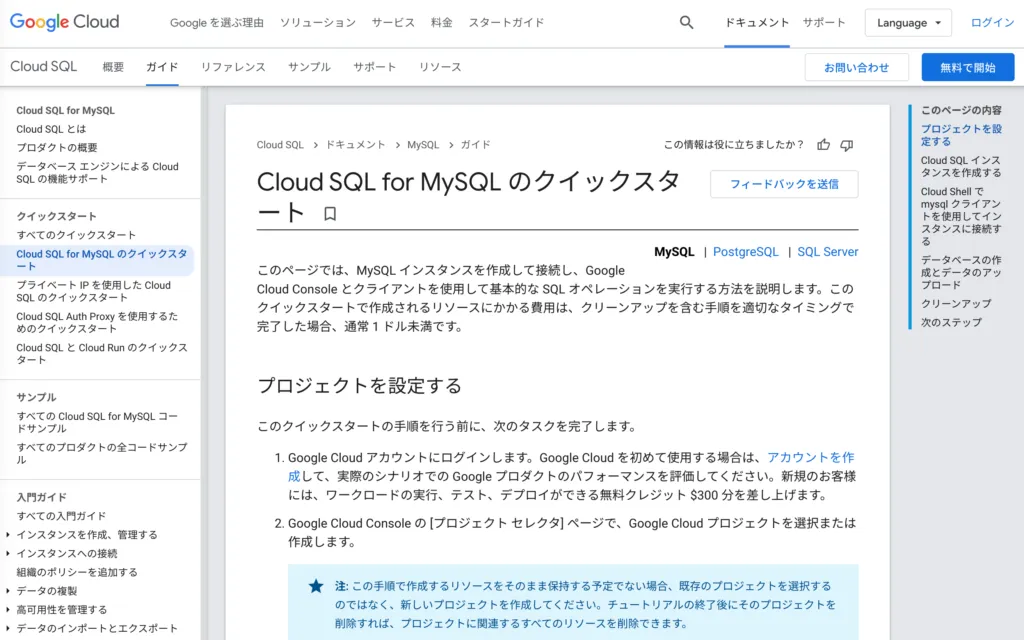Open スタートガイド menu item
Image resolution: width=1024 pixels, height=640 pixels.
(506, 22)
